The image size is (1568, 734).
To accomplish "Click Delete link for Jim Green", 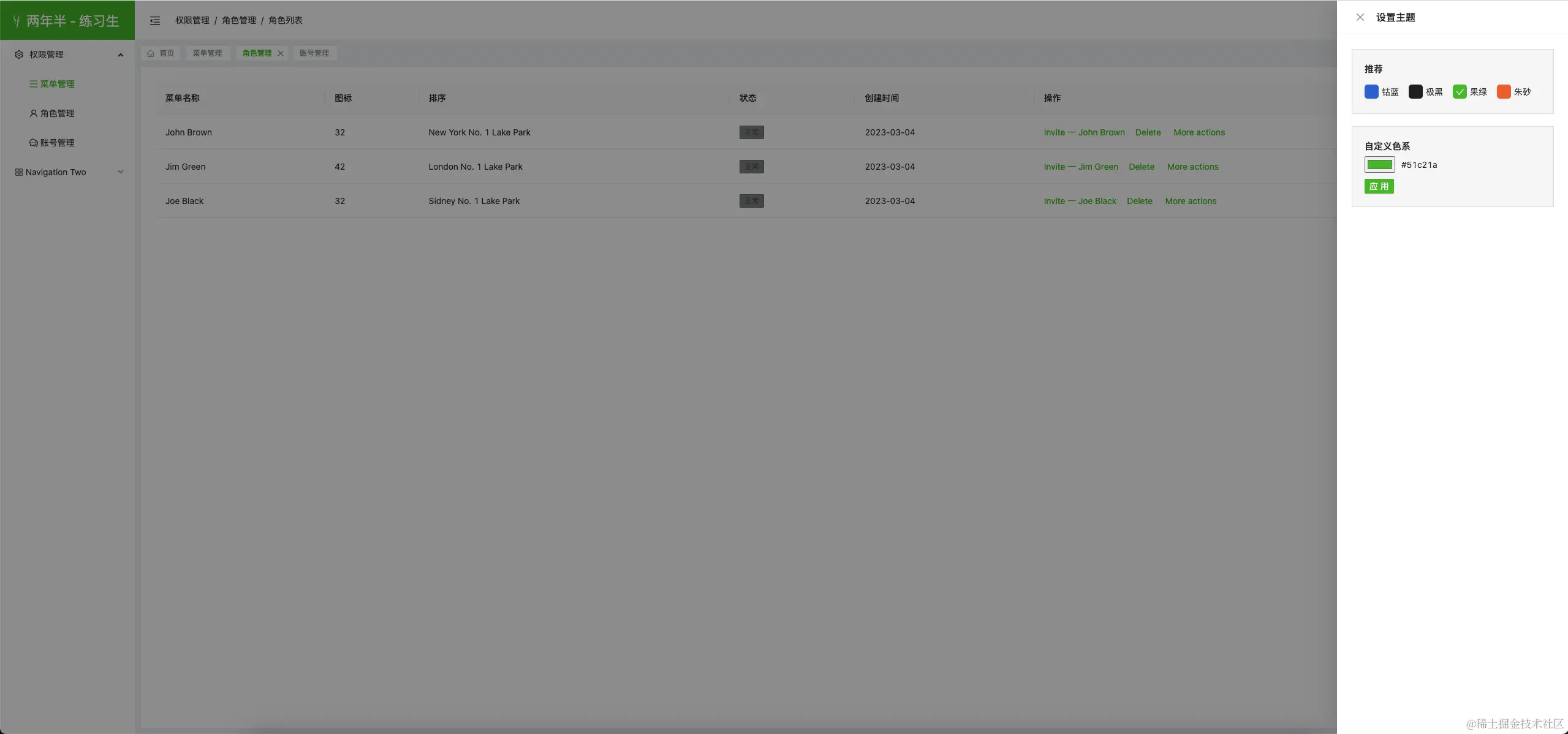I will [x=1141, y=167].
